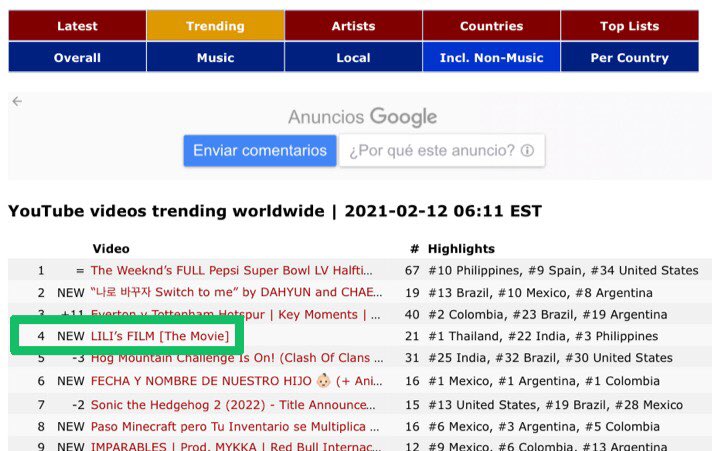Click the back arrow in the ad box
This screenshot has height=451, width=712.
click(17, 101)
